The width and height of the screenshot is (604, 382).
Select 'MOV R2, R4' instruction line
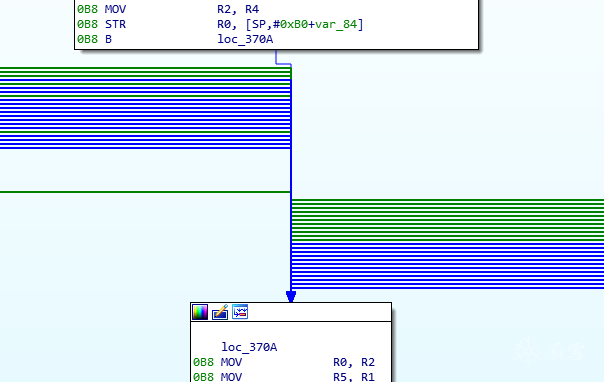pos(168,9)
